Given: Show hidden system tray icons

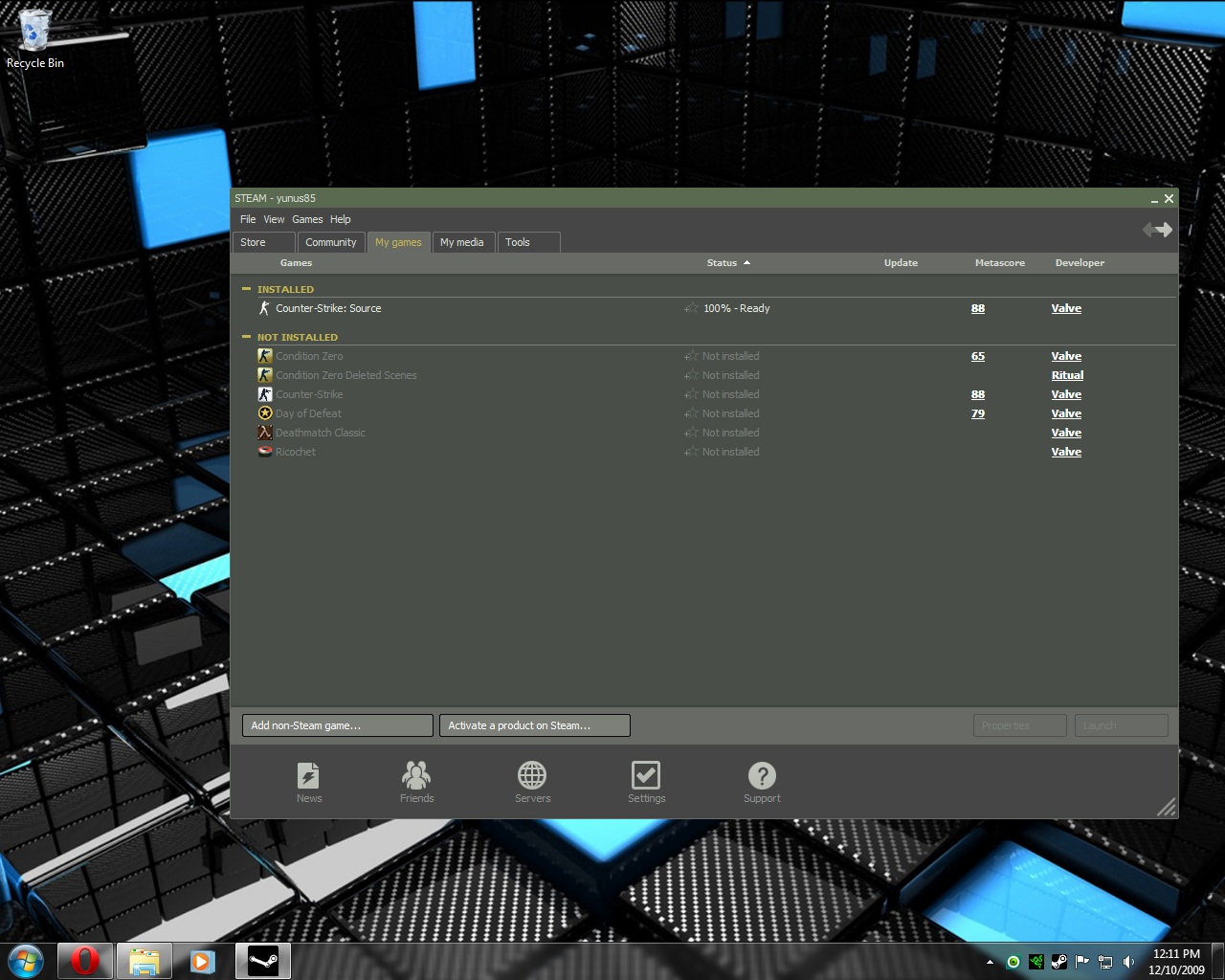Looking at the screenshot, I should click(990, 962).
